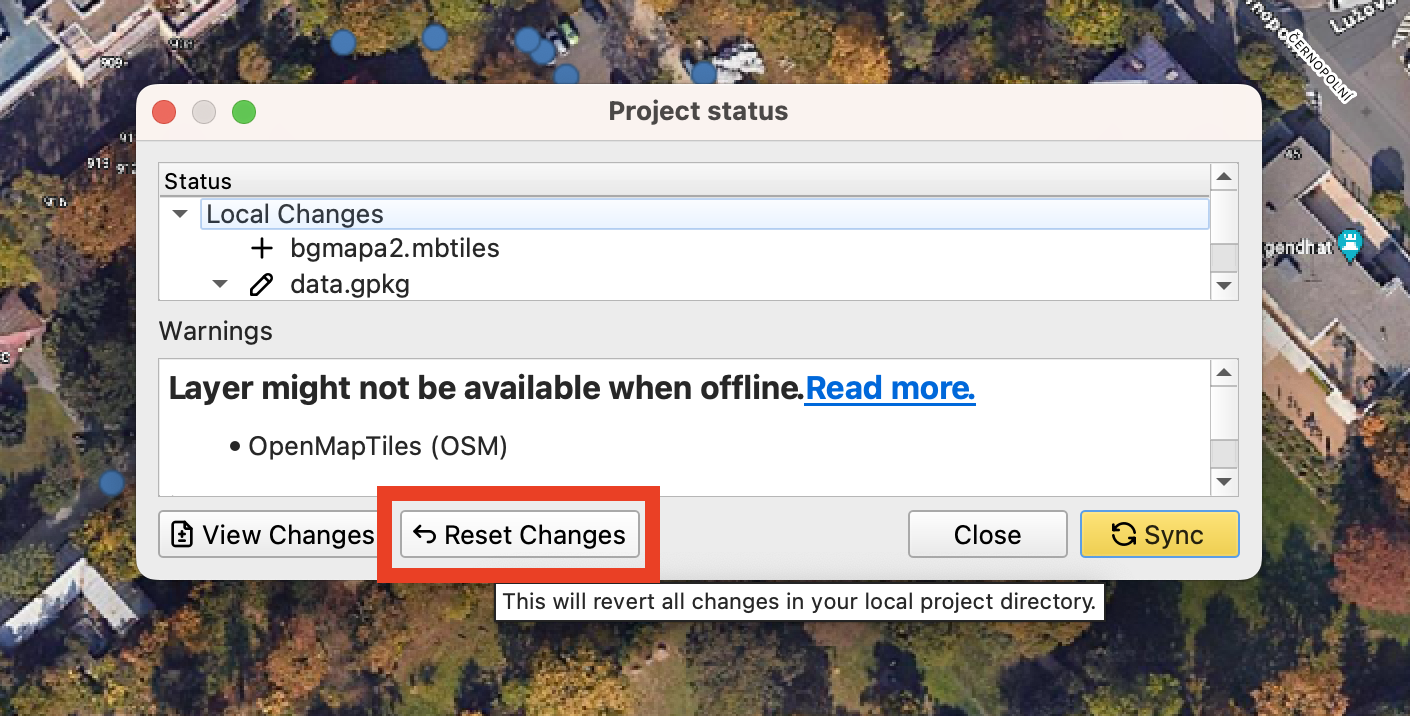Image resolution: width=1410 pixels, height=716 pixels.
Task: Click the View Changes document icon
Action: coord(182,535)
